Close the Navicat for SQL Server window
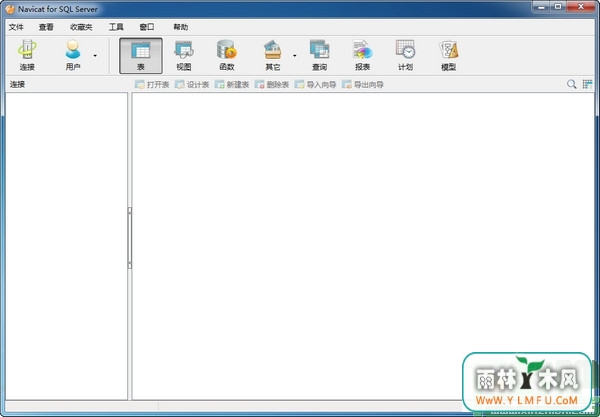 (x=581, y=7)
